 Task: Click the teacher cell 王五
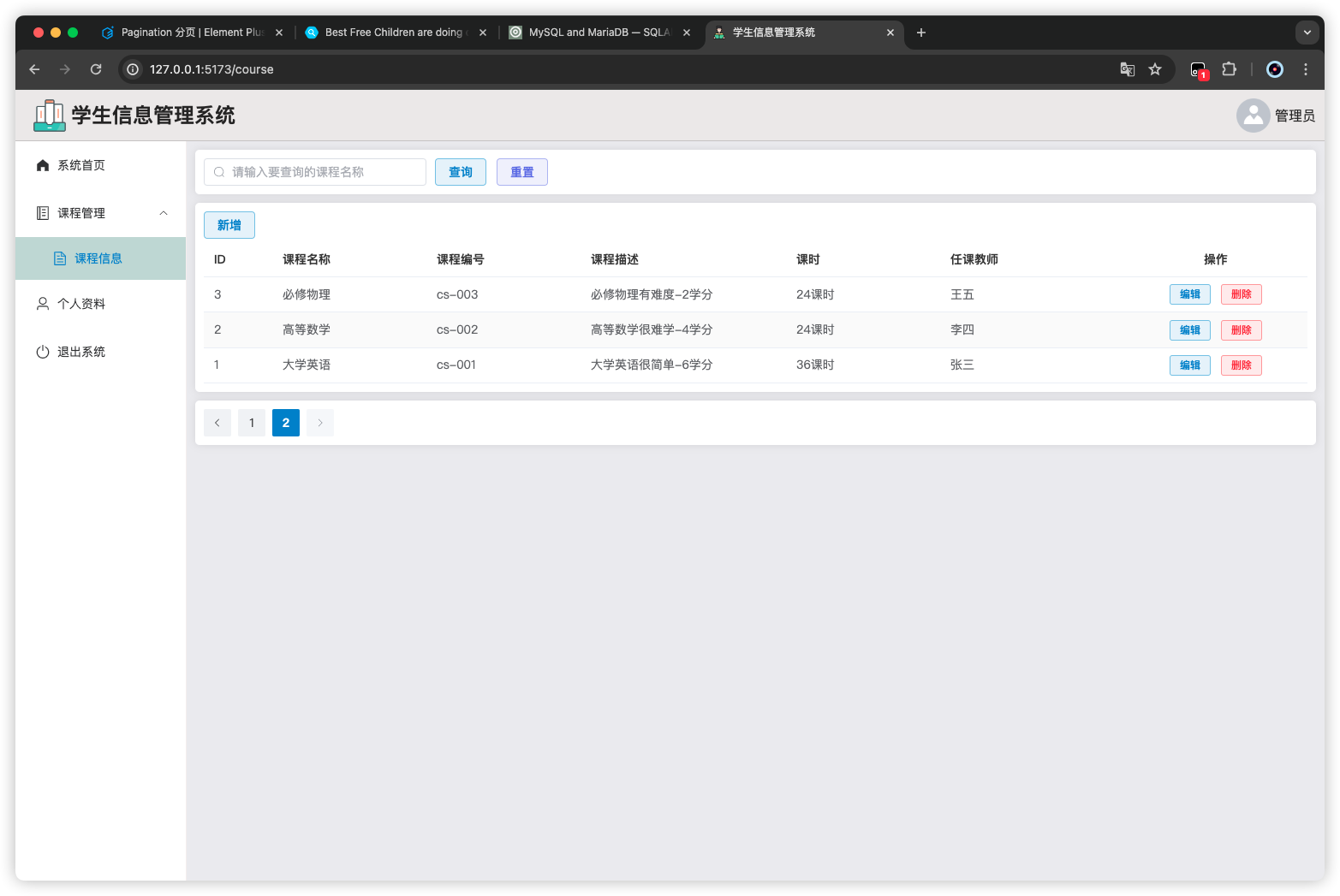tap(962, 294)
